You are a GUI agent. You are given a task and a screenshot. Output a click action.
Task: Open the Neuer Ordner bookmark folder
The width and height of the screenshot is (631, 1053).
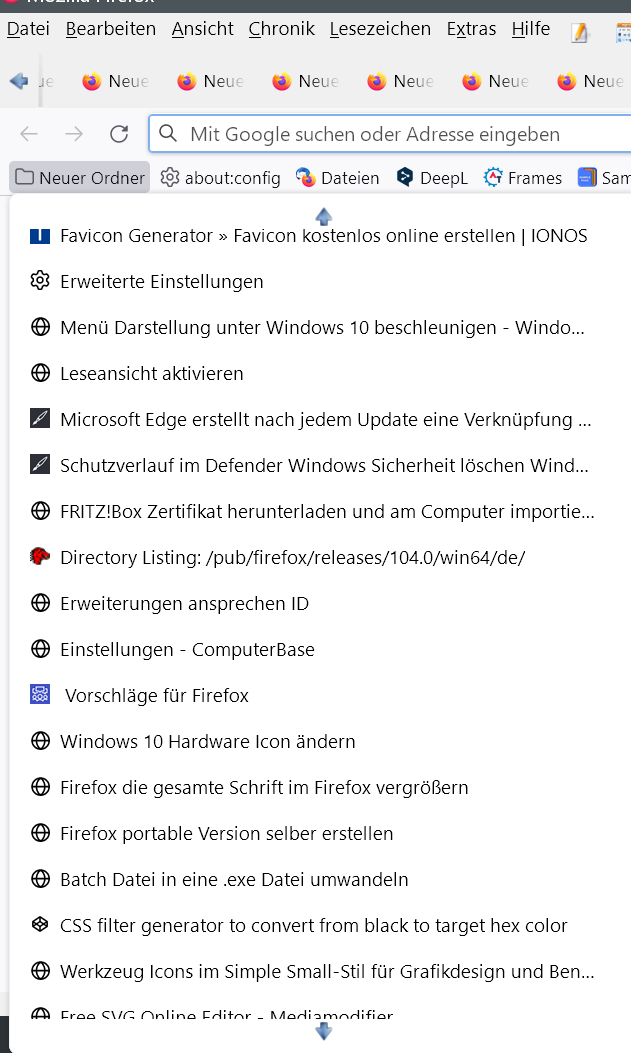point(80,178)
